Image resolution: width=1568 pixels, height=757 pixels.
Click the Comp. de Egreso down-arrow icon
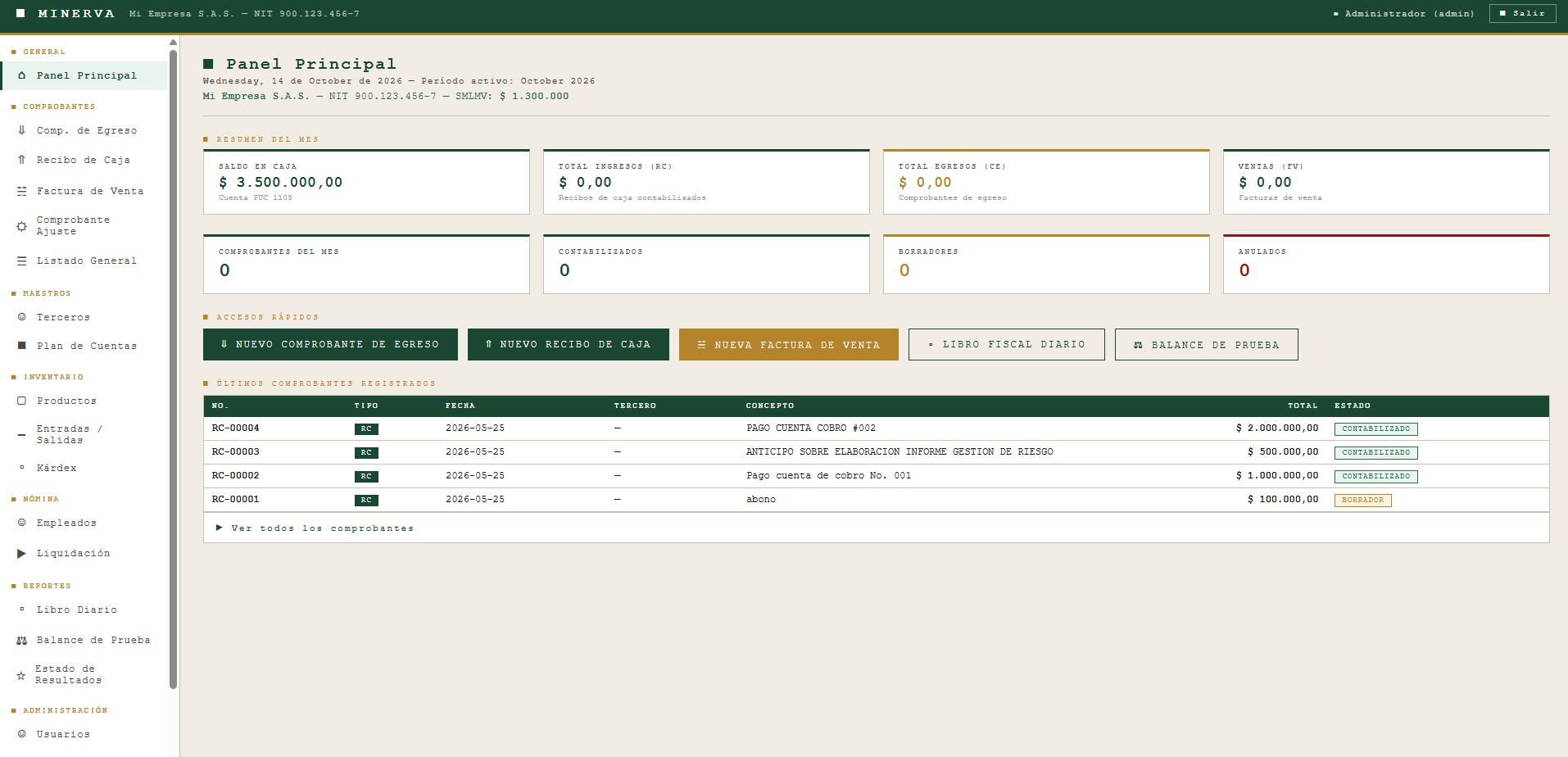click(x=22, y=130)
